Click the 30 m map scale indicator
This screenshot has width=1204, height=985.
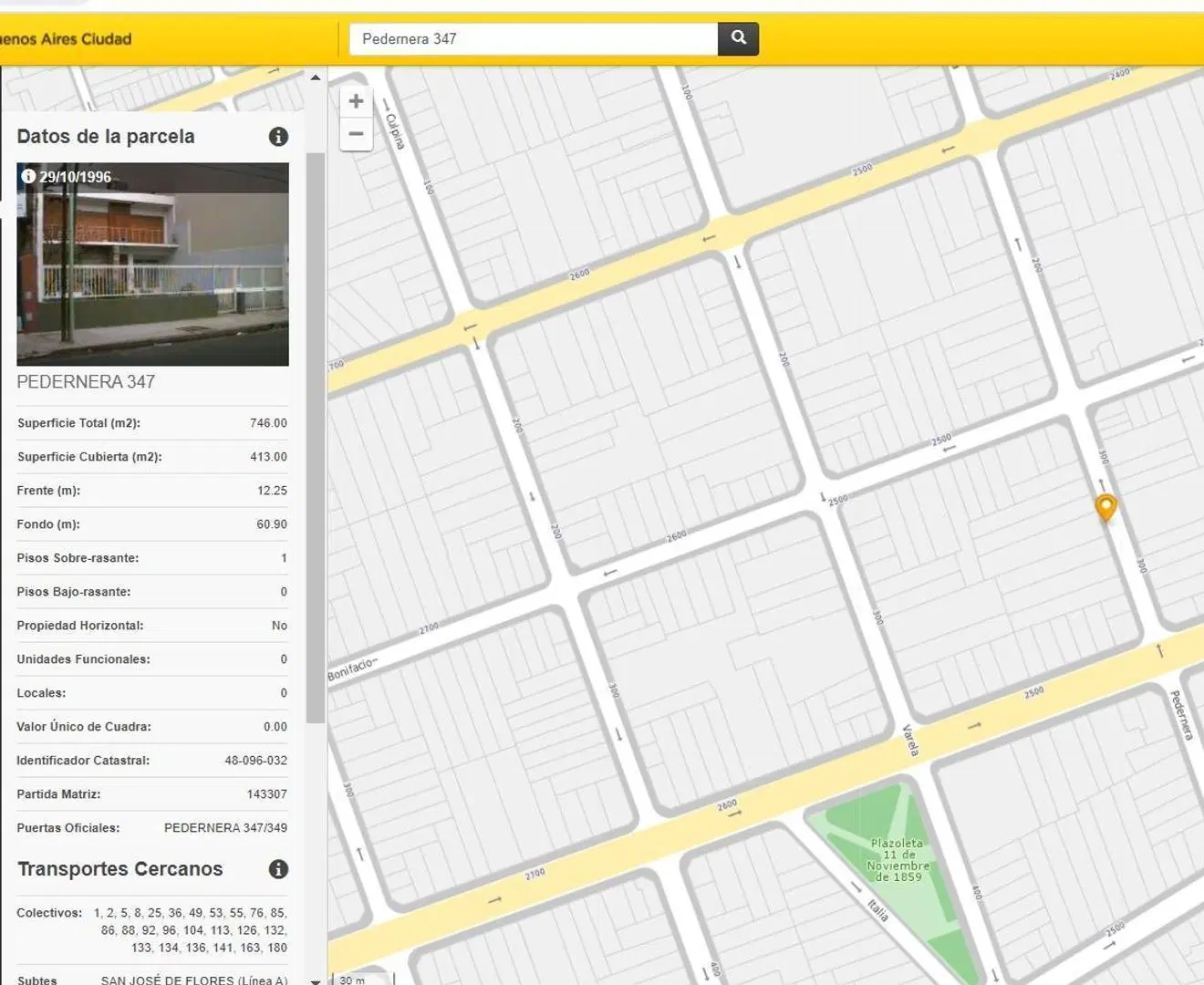pos(363,980)
